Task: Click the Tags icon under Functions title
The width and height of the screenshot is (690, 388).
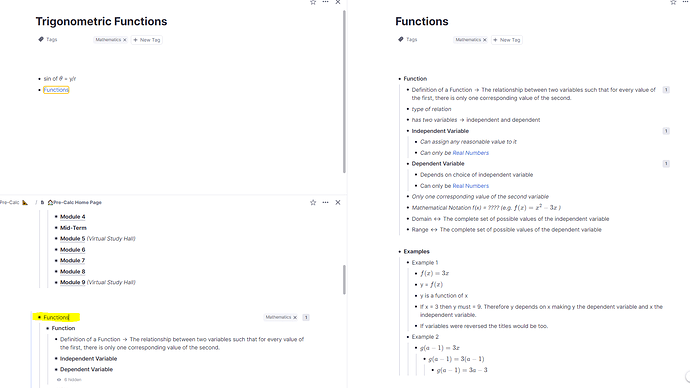Action: tap(400, 40)
